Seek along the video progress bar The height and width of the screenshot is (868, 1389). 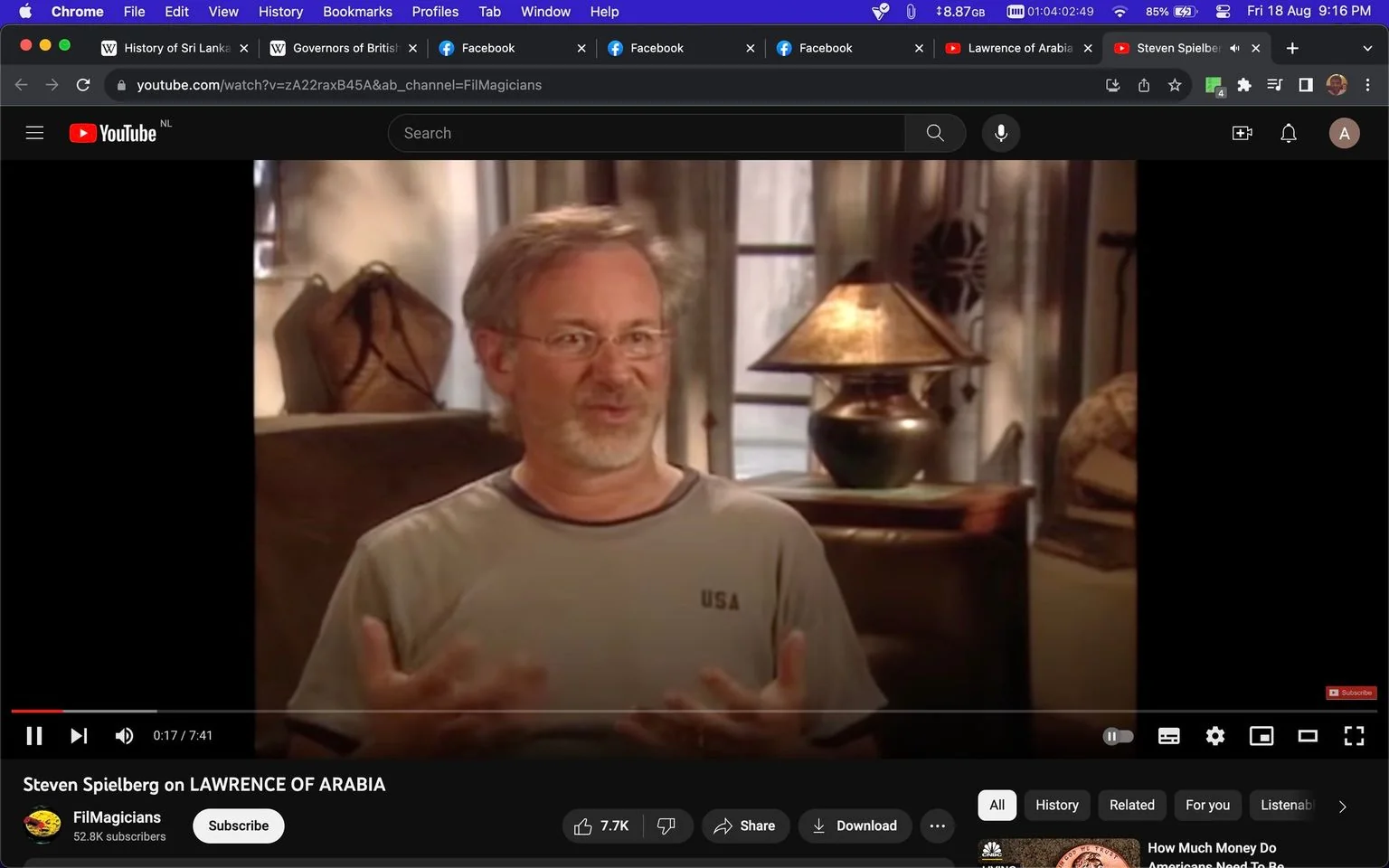[694, 711]
